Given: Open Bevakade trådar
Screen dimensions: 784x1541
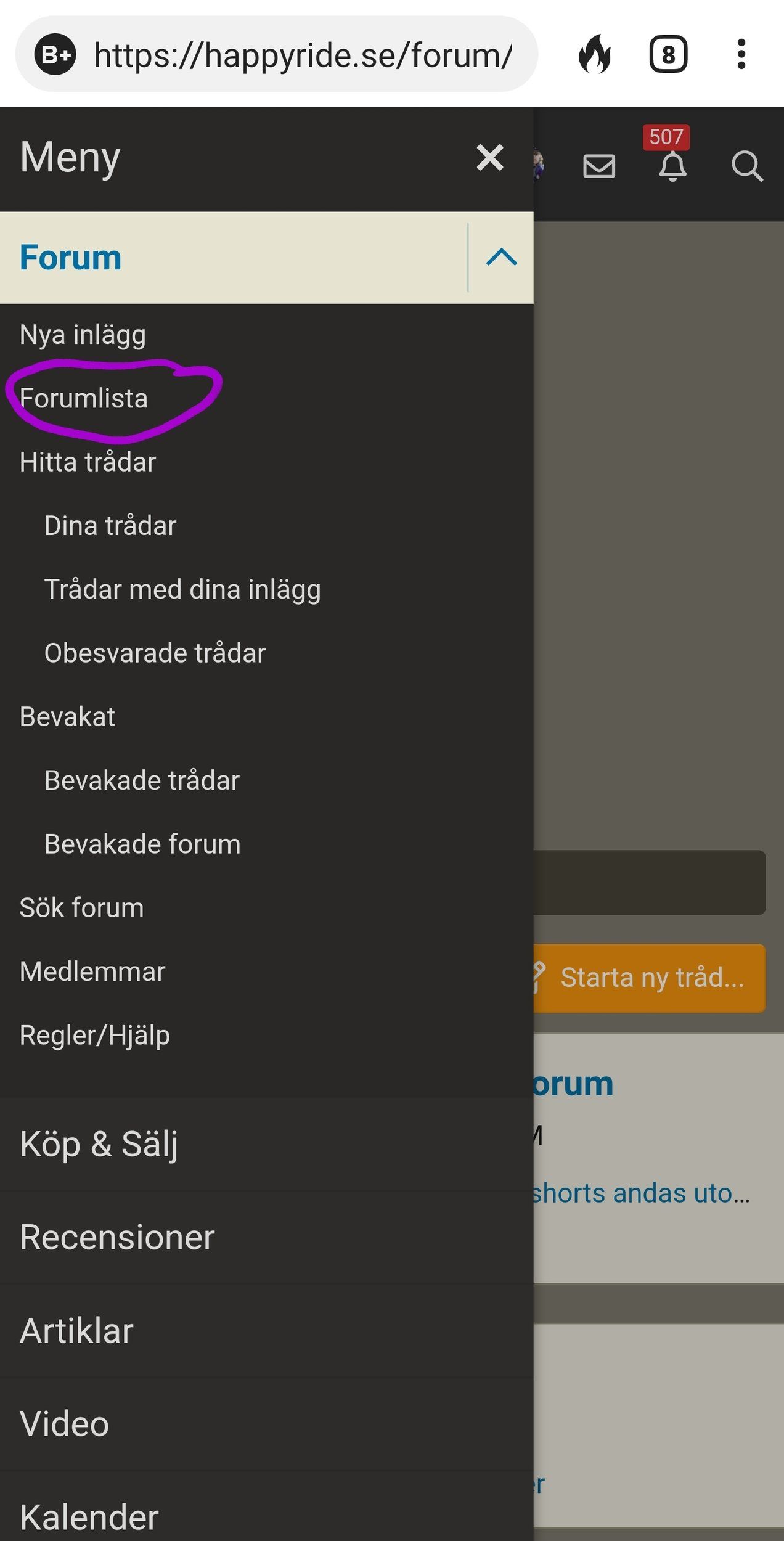Looking at the screenshot, I should coord(142,780).
